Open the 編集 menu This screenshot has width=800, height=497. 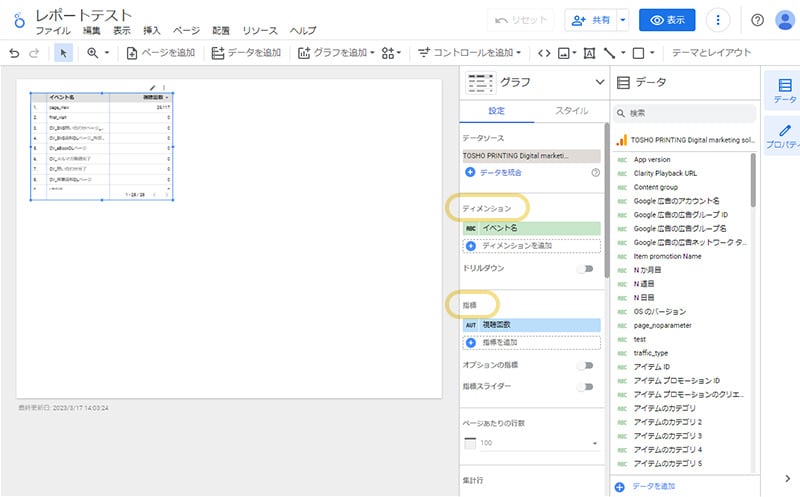[x=92, y=31]
